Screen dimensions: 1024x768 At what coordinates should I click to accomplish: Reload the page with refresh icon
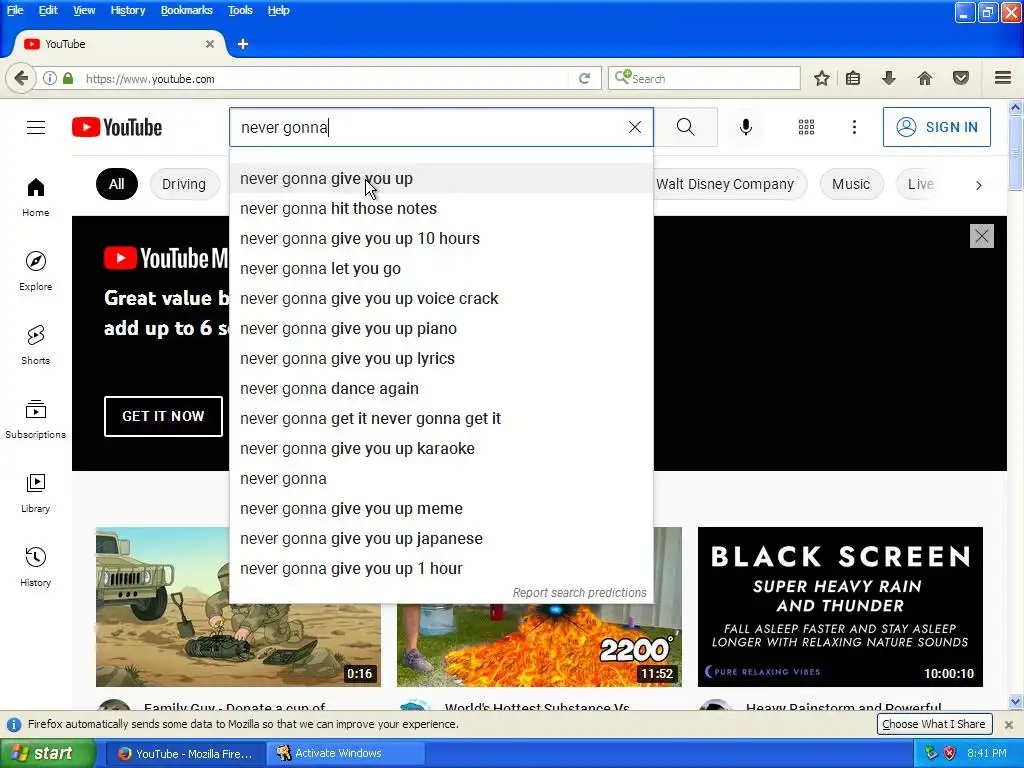584,78
